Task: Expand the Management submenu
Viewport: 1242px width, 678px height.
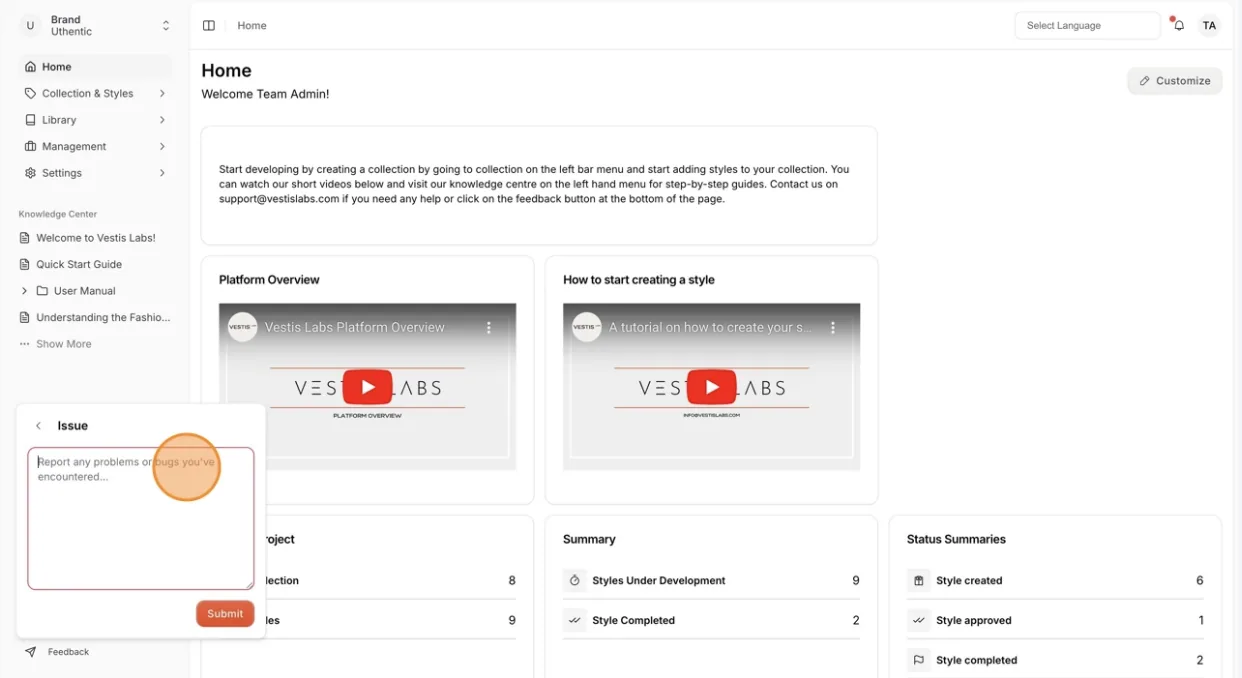Action: point(162,147)
